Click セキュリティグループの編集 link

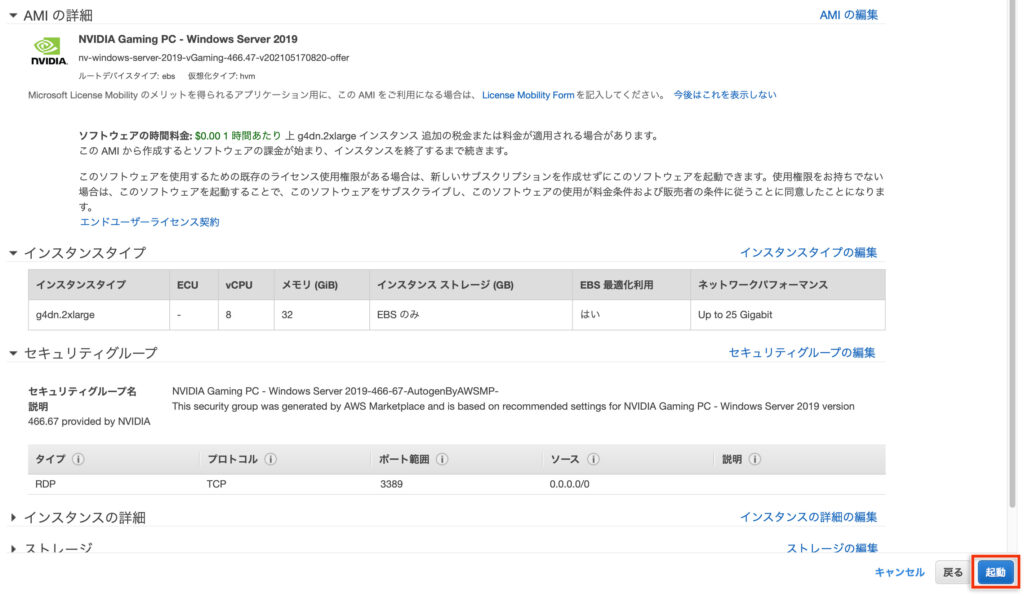pyautogui.click(x=802, y=353)
